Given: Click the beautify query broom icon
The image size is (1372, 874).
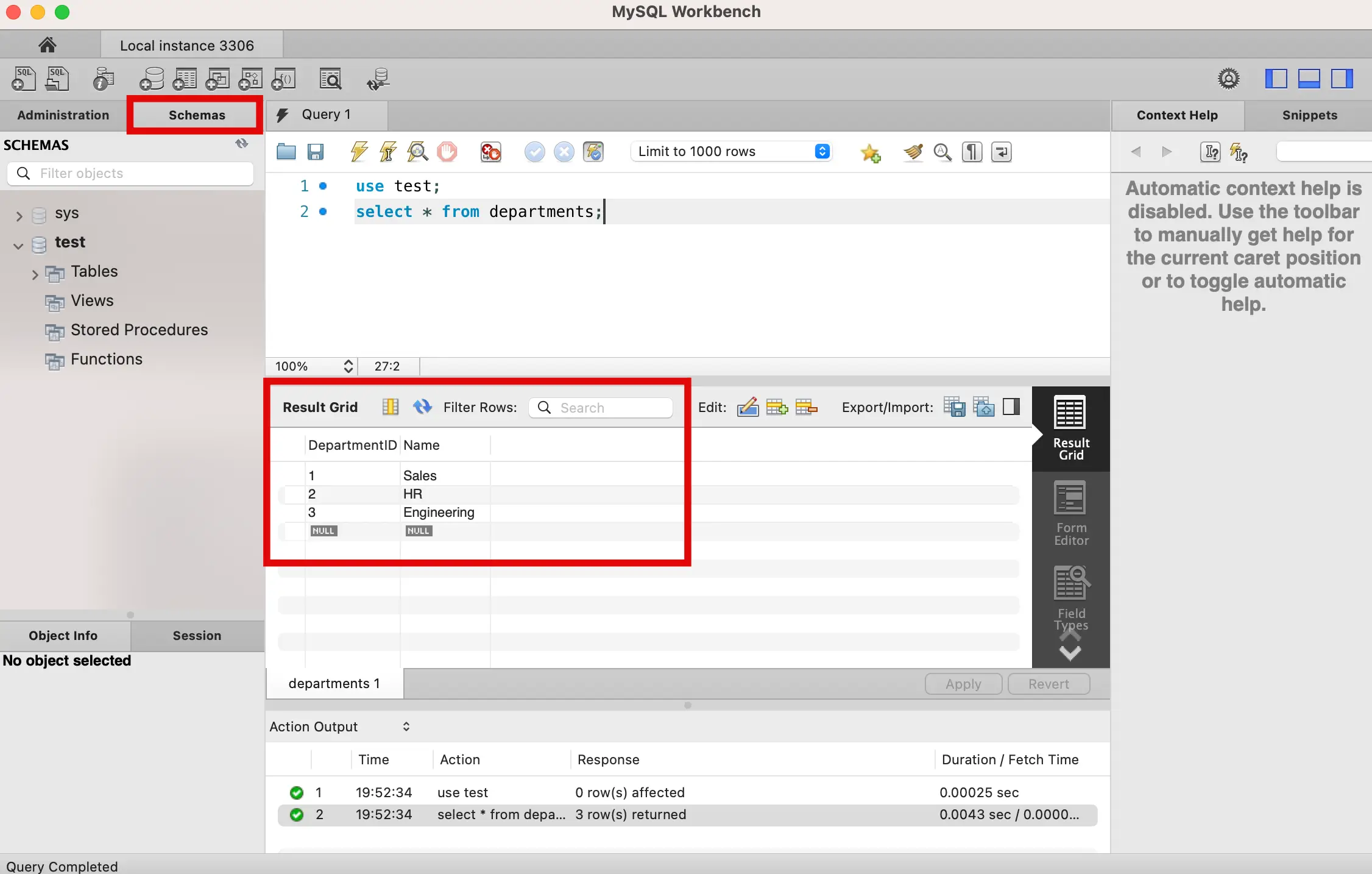Looking at the screenshot, I should coord(913,152).
